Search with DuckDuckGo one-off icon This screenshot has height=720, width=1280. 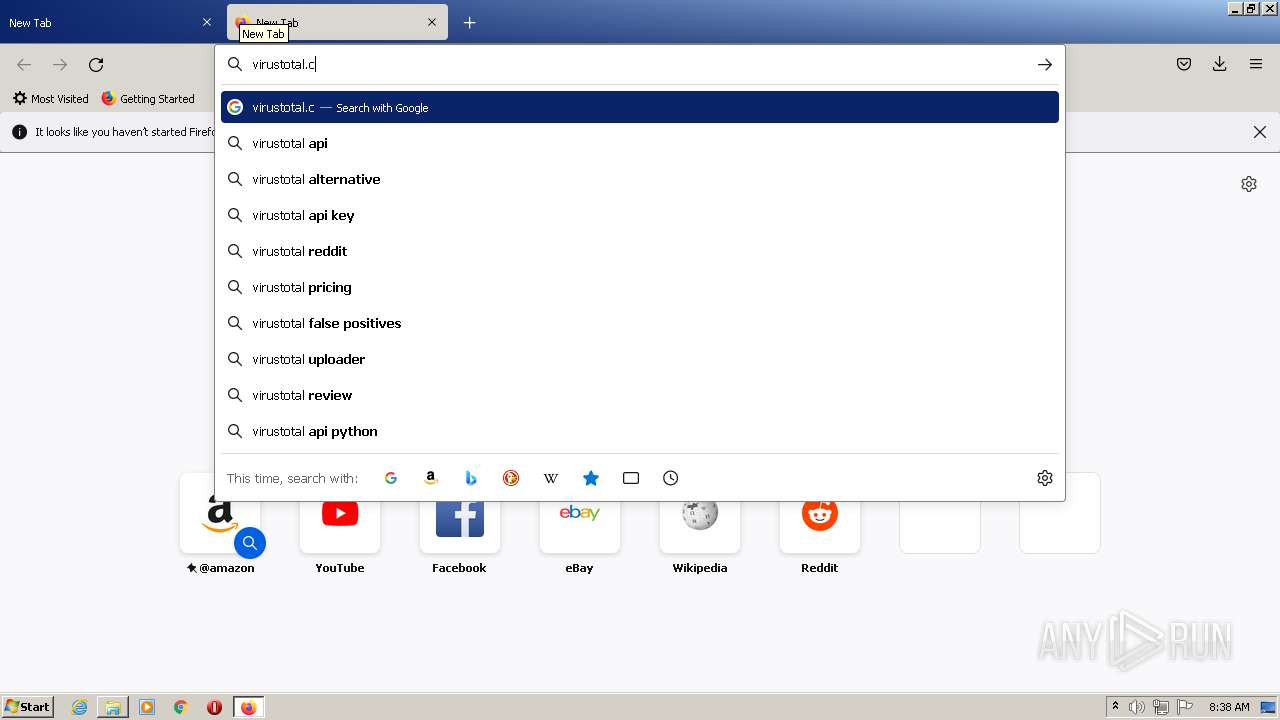[511, 478]
